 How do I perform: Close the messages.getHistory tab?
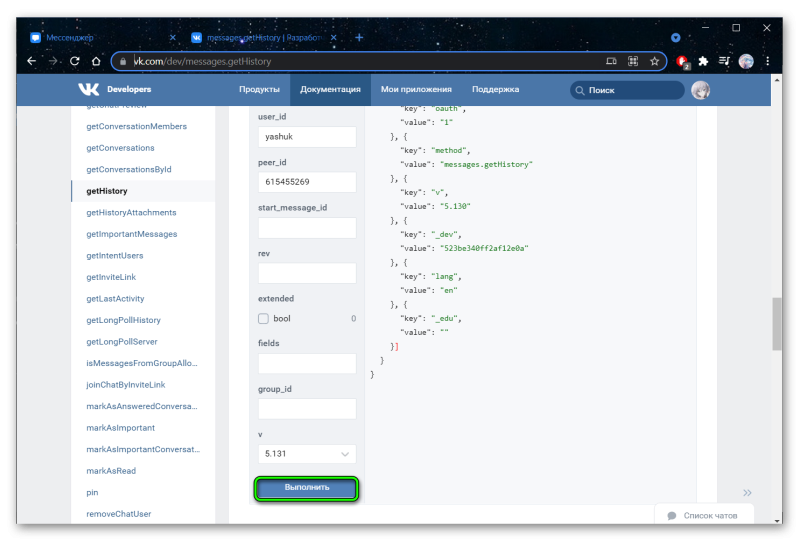click(334, 38)
